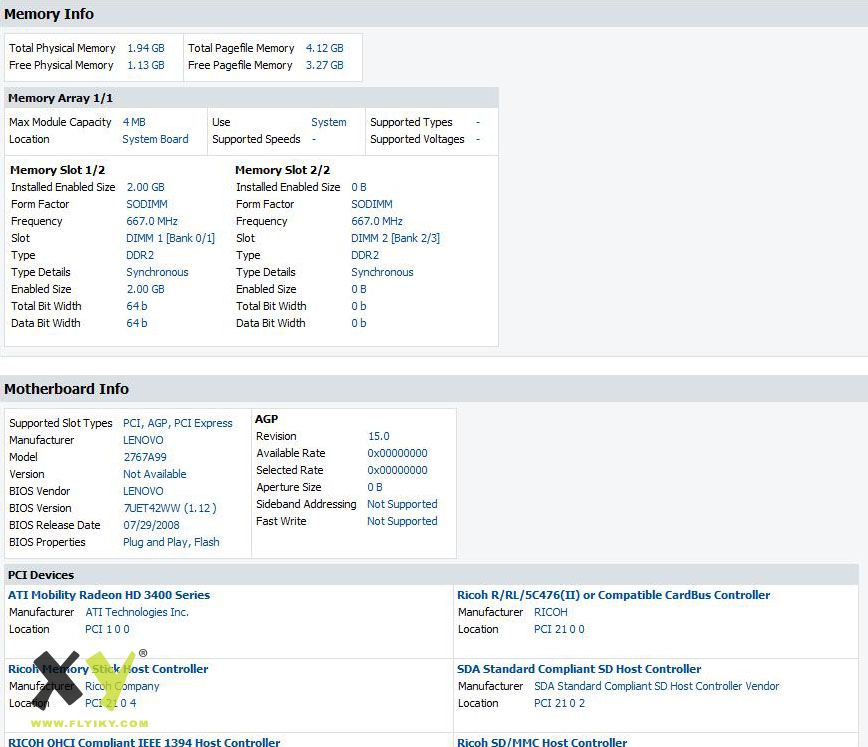
Task: Select Sideband Addressing value Not Supported
Action: pos(402,504)
